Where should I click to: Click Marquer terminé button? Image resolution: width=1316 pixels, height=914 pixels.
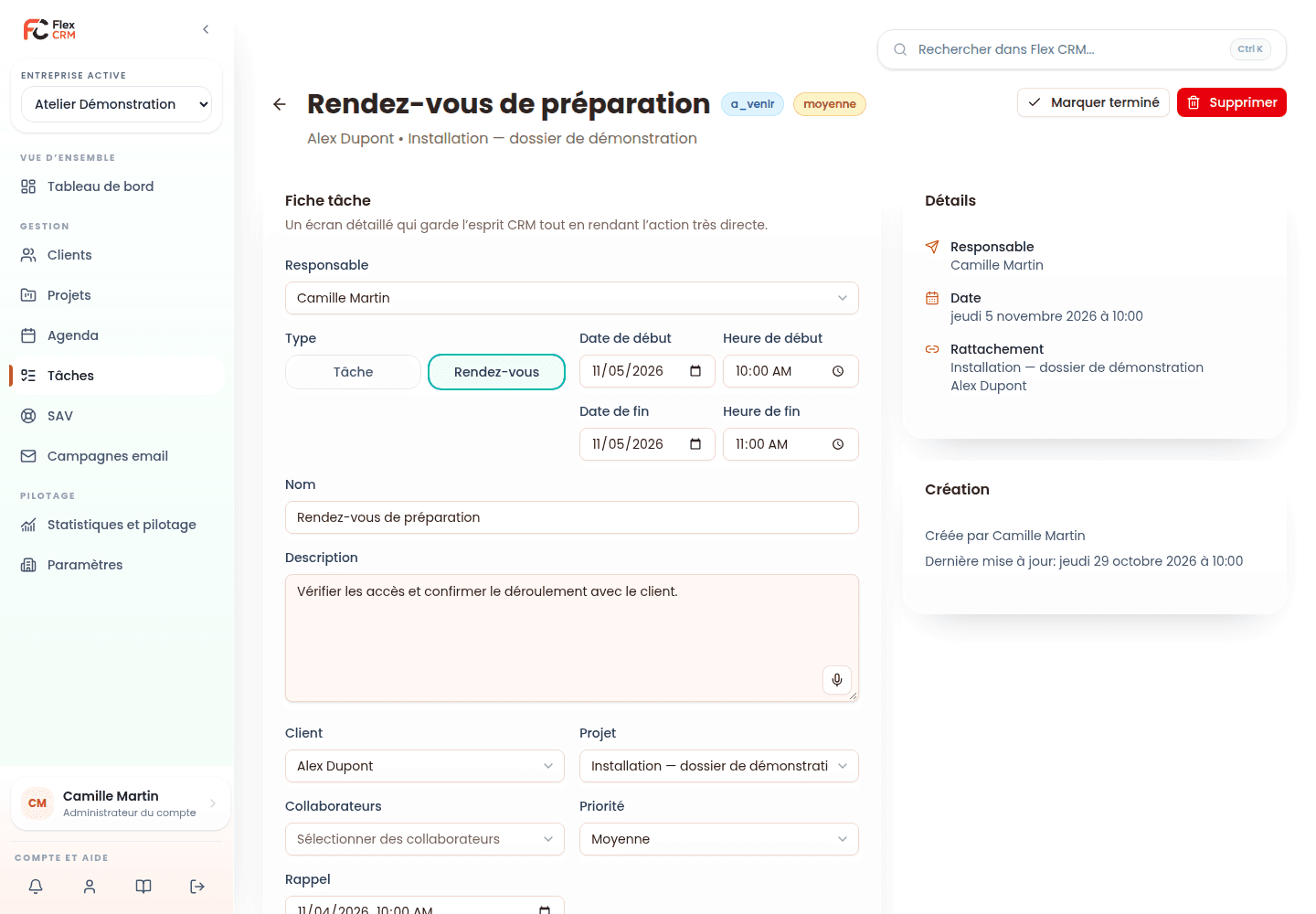1093,102
